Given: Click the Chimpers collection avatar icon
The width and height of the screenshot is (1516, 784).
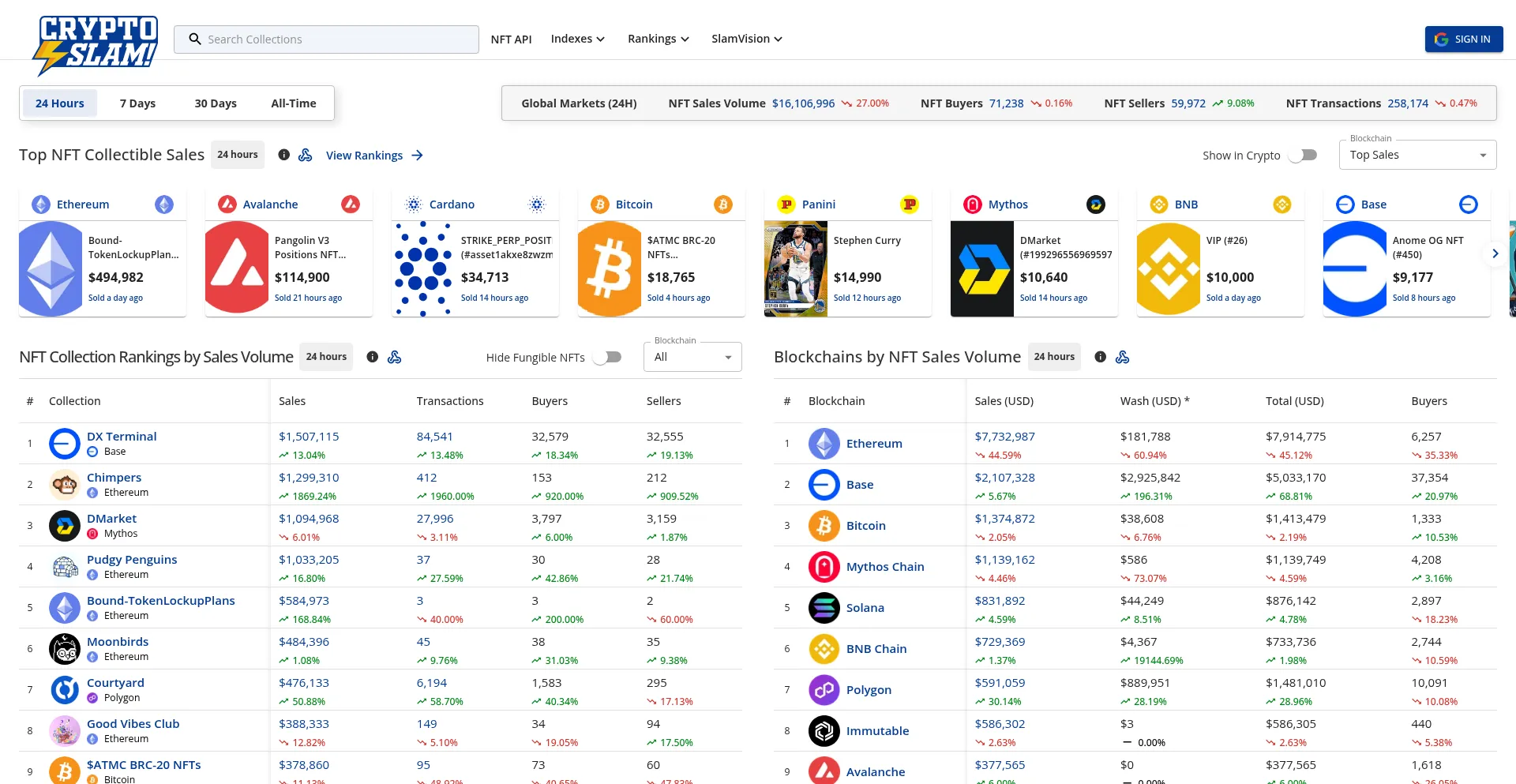Looking at the screenshot, I should (65, 485).
